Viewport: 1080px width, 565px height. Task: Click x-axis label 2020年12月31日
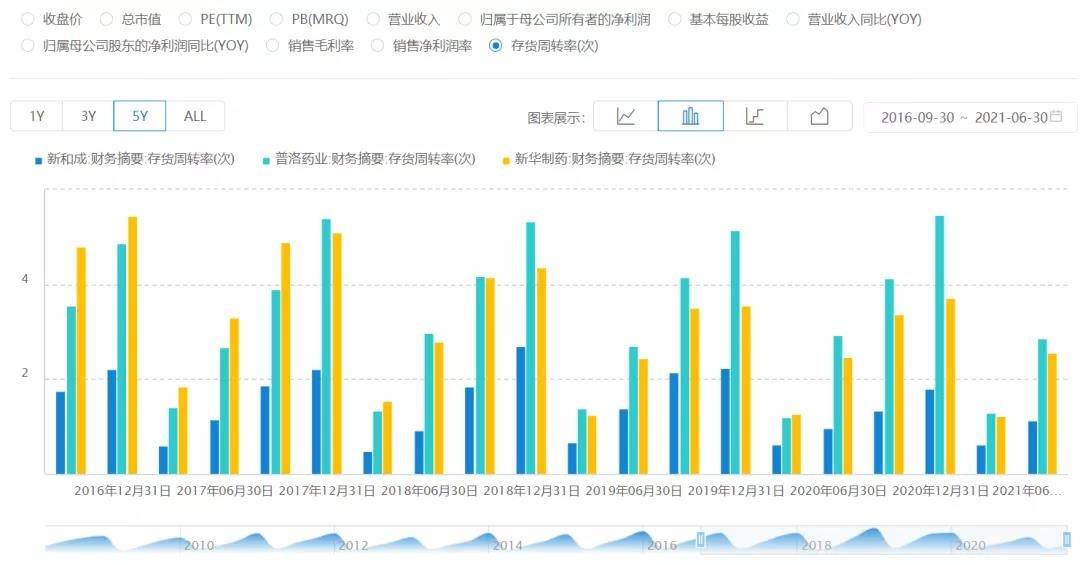click(x=941, y=491)
